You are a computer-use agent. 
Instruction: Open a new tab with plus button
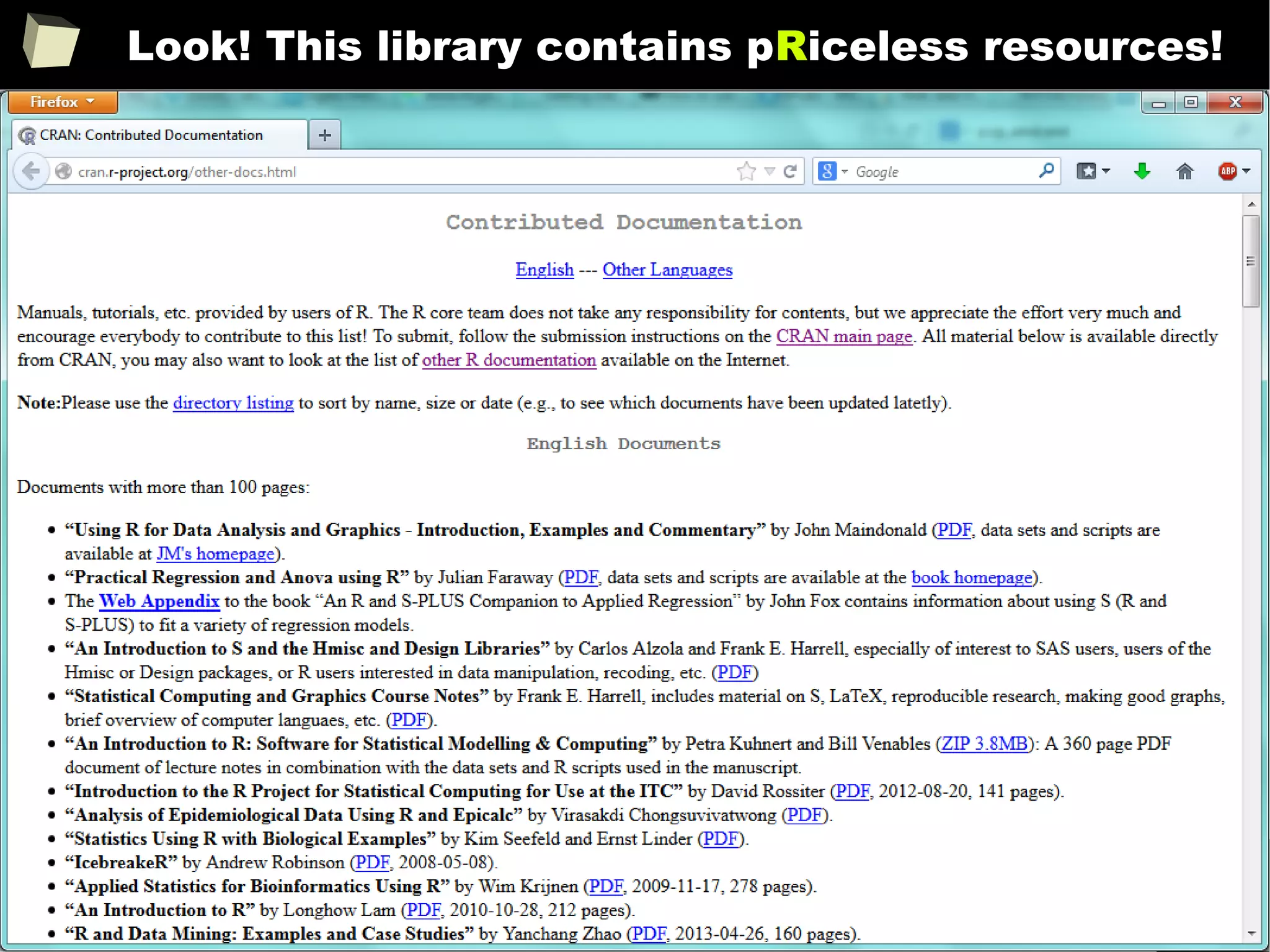point(325,135)
